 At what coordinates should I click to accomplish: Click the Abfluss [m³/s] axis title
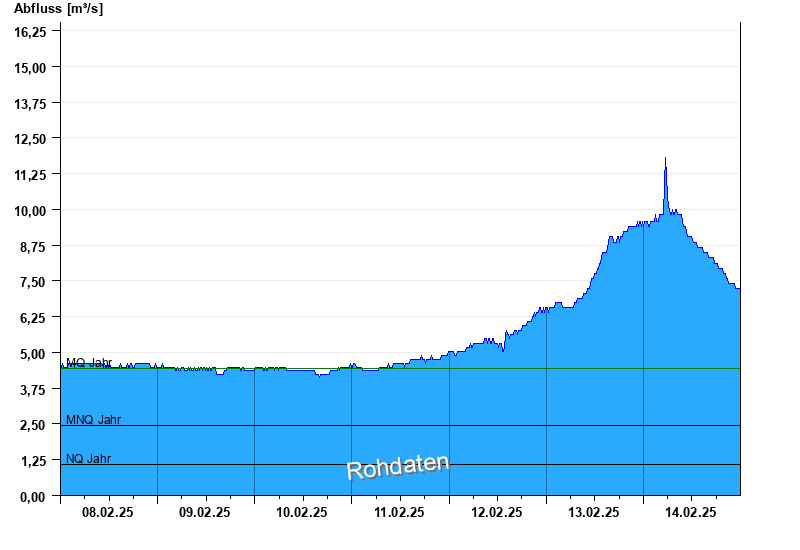pyautogui.click(x=58, y=9)
